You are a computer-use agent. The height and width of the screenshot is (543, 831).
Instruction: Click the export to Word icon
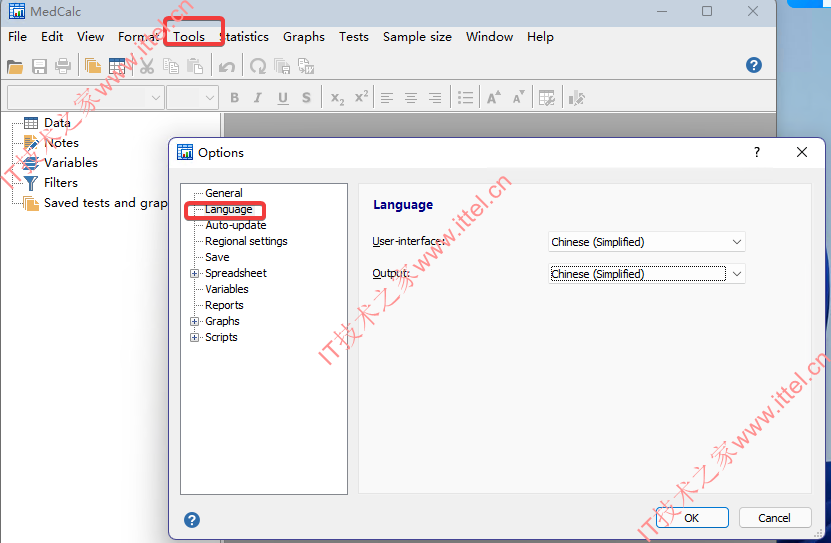pos(306,67)
